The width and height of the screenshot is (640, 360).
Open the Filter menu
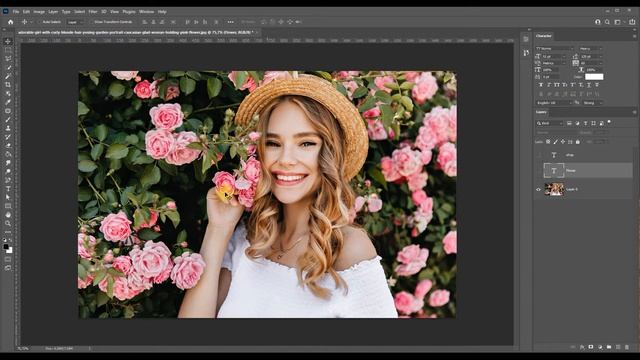click(93, 12)
